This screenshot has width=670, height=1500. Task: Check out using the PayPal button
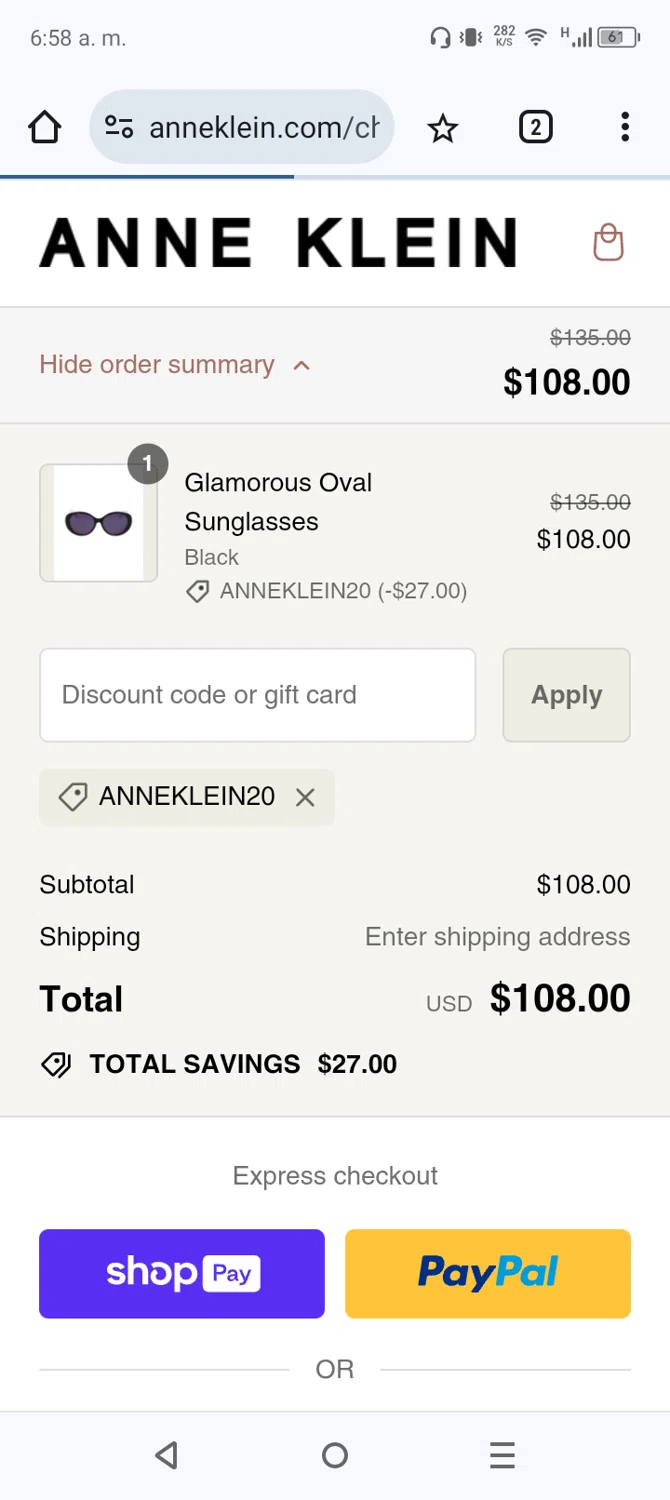[x=487, y=1273]
